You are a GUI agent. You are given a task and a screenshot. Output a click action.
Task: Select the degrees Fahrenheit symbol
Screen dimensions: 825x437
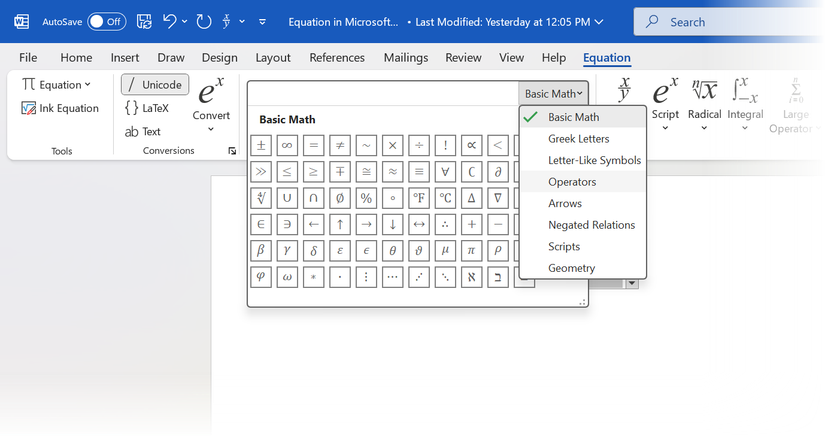[x=418, y=197]
